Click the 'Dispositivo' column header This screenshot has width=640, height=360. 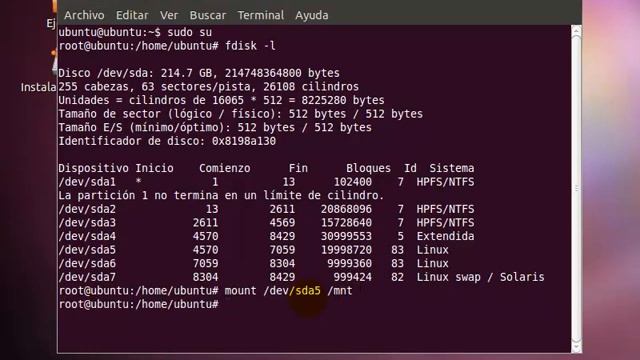93,168
